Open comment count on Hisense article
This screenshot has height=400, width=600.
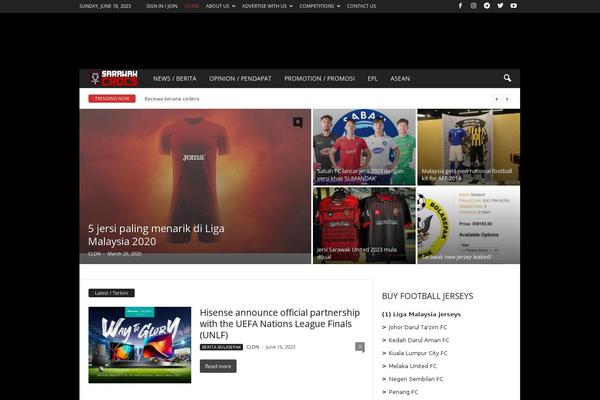tap(360, 346)
